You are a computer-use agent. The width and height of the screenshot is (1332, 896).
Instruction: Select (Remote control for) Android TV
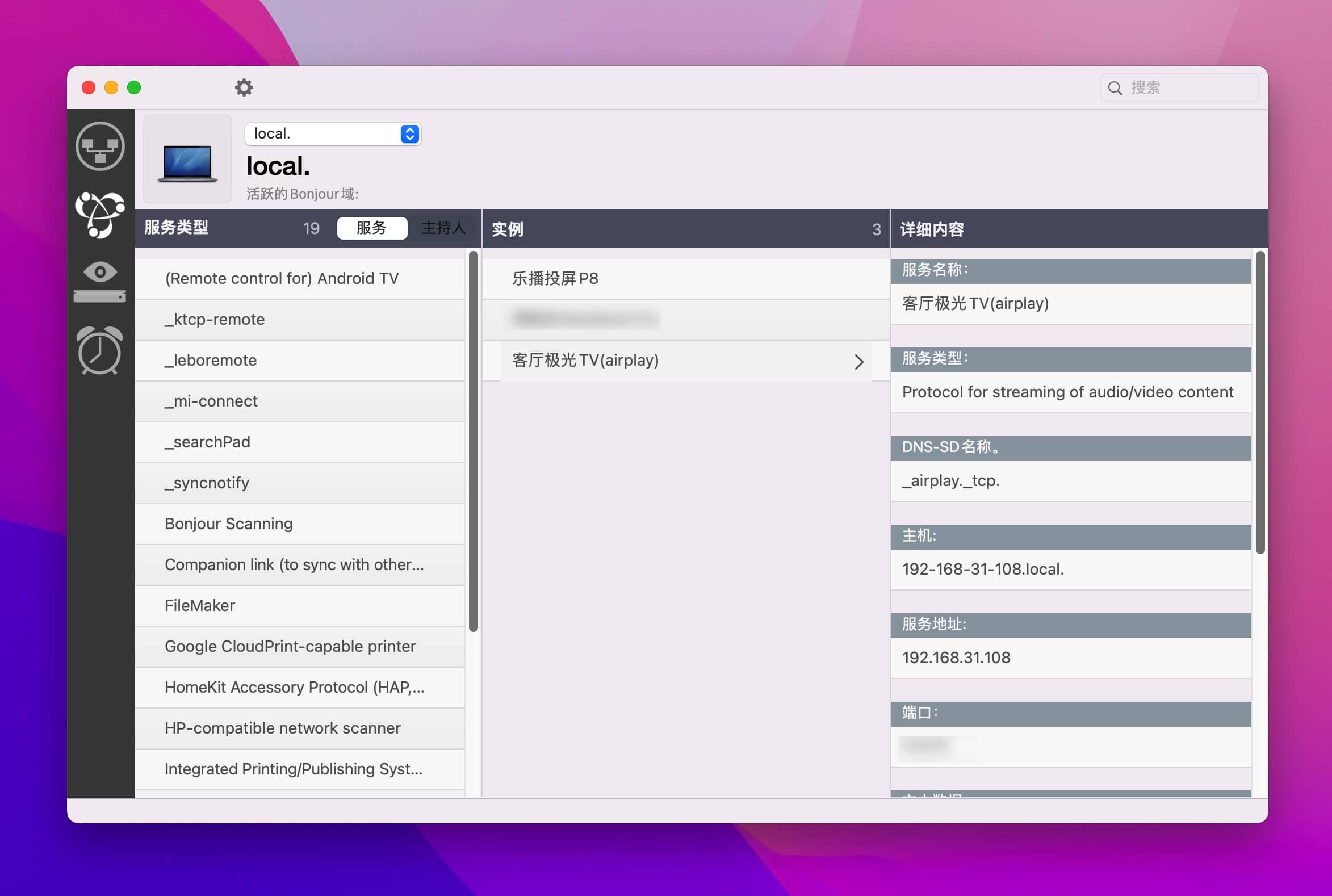point(300,279)
